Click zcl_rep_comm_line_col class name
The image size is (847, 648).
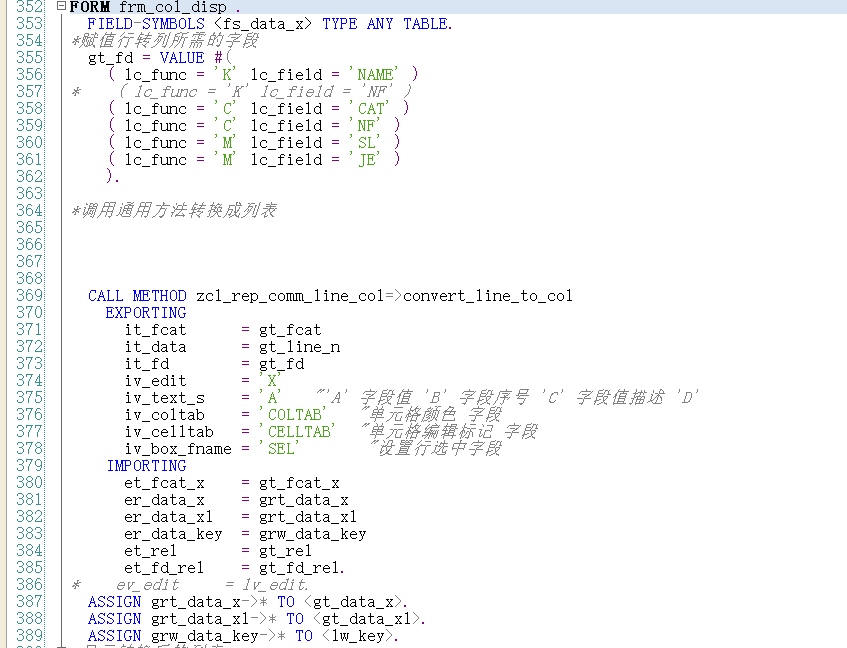tap(290, 295)
